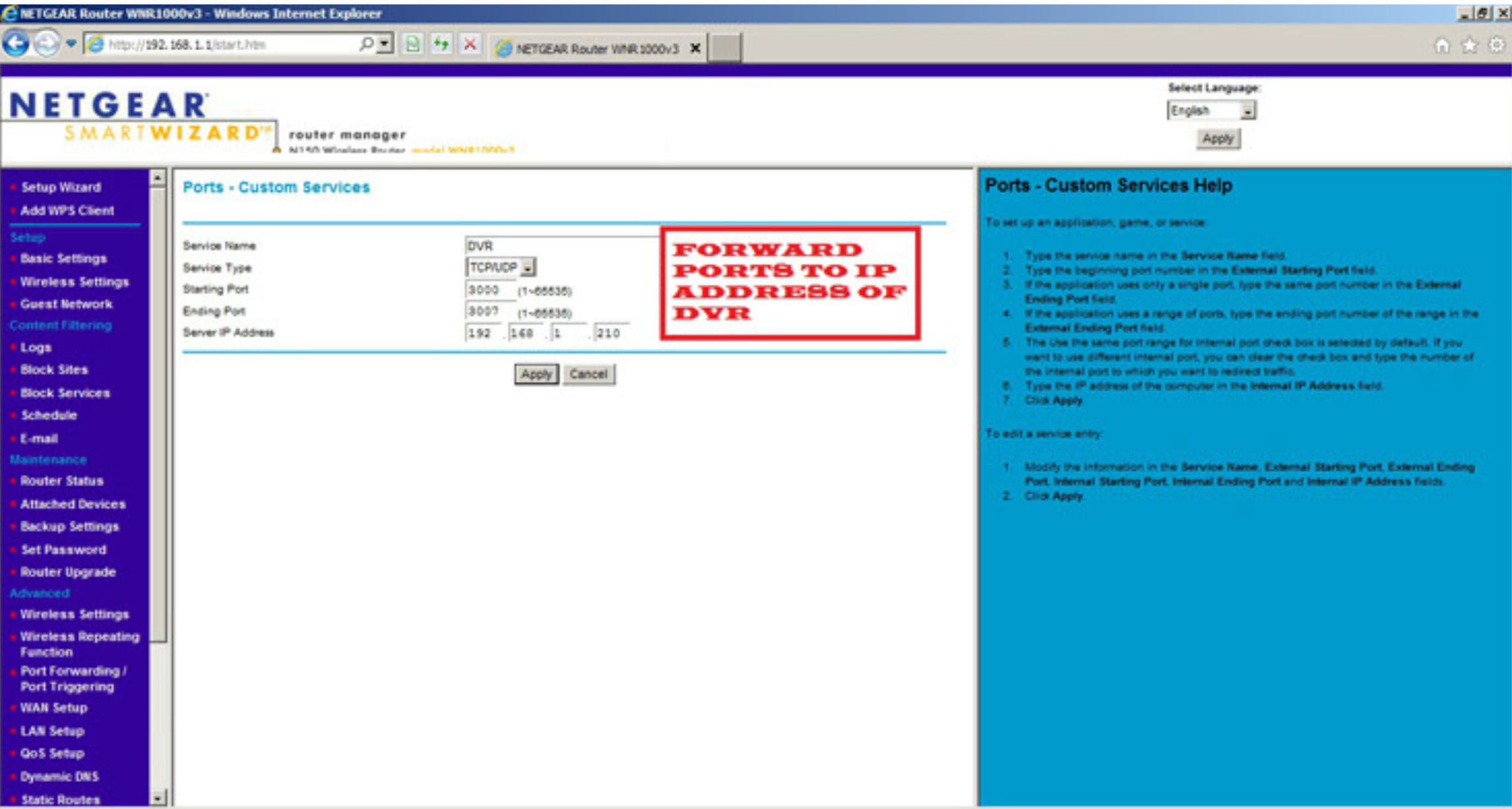Screen dimensions: 1512x809
Task: Click the Compatibility View page icon
Action: point(413,44)
